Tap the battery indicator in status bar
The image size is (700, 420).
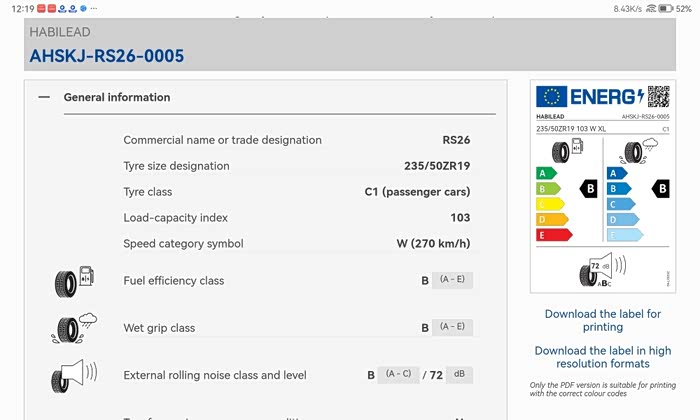pyautogui.click(x=665, y=8)
